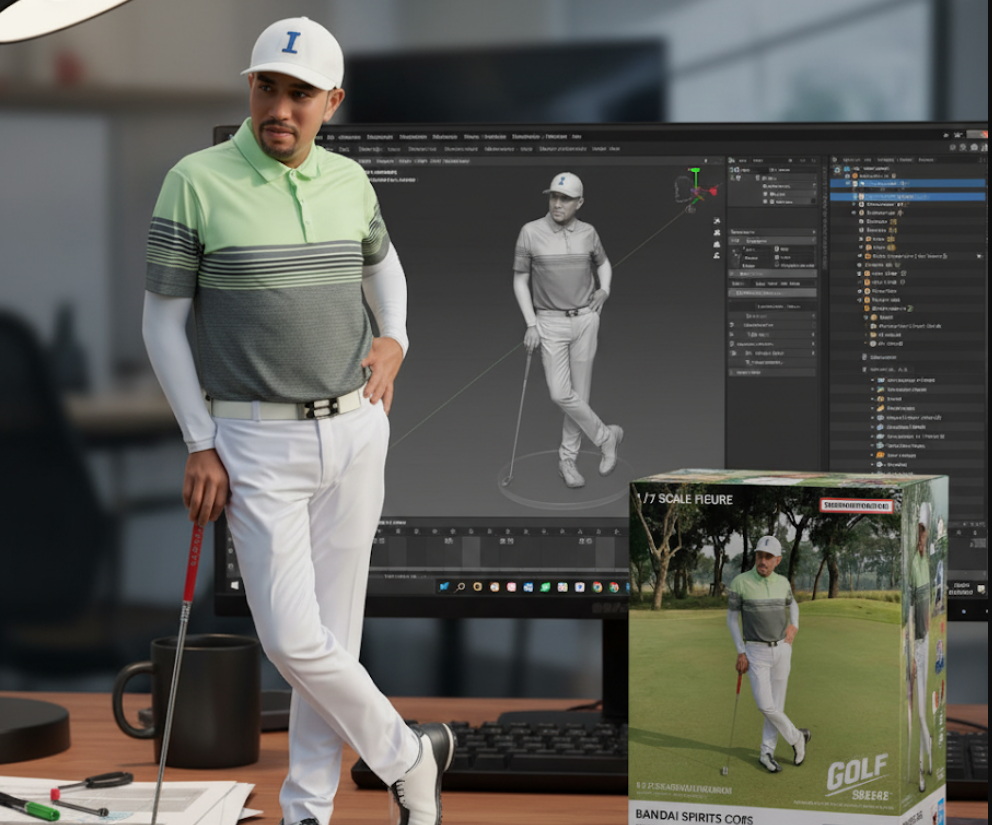Open the last menu in the top menu bar

coord(576,136)
